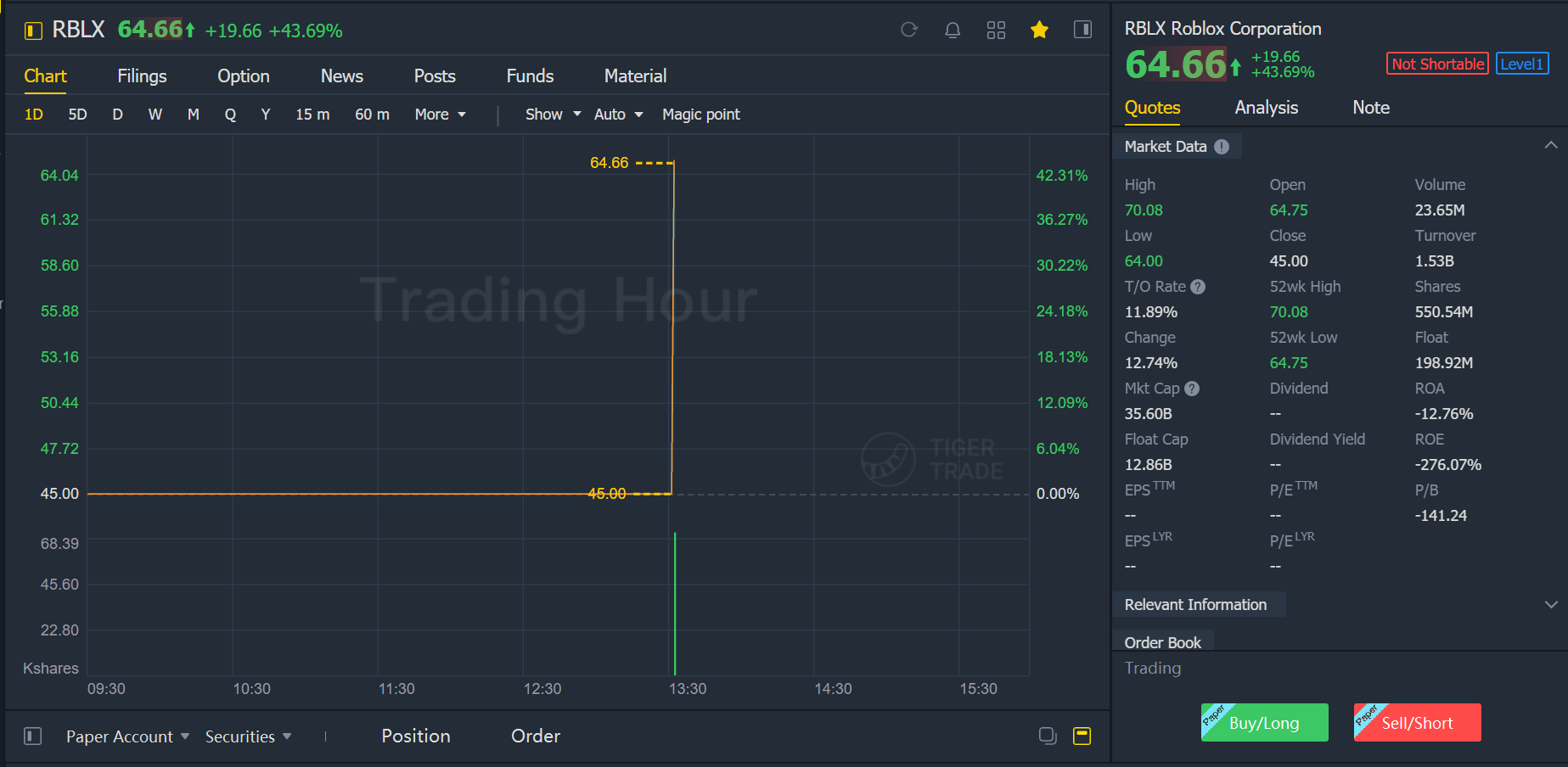1568x767 pixels.
Task: Open the Material tab
Action: [635, 76]
